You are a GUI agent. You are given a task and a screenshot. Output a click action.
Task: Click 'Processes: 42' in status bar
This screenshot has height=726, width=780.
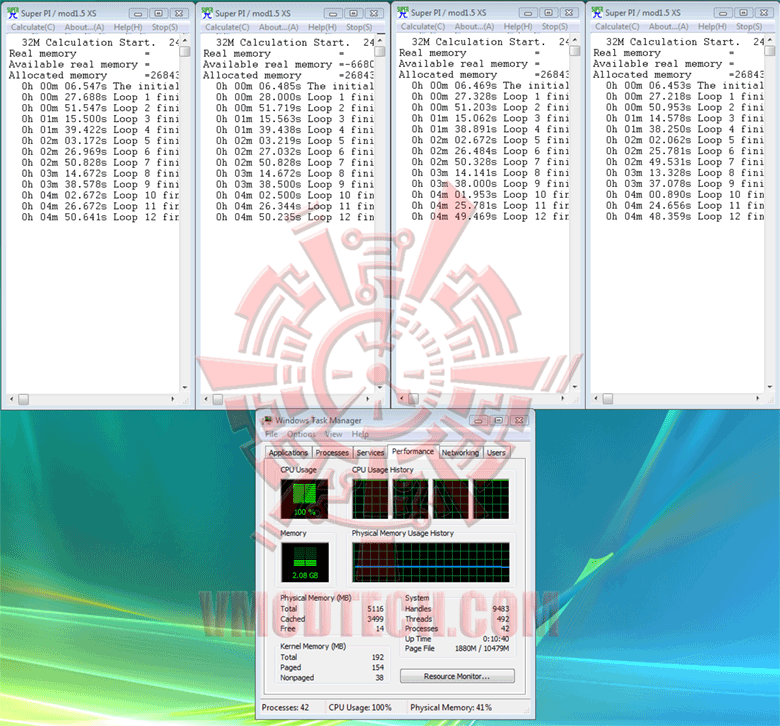tap(286, 708)
